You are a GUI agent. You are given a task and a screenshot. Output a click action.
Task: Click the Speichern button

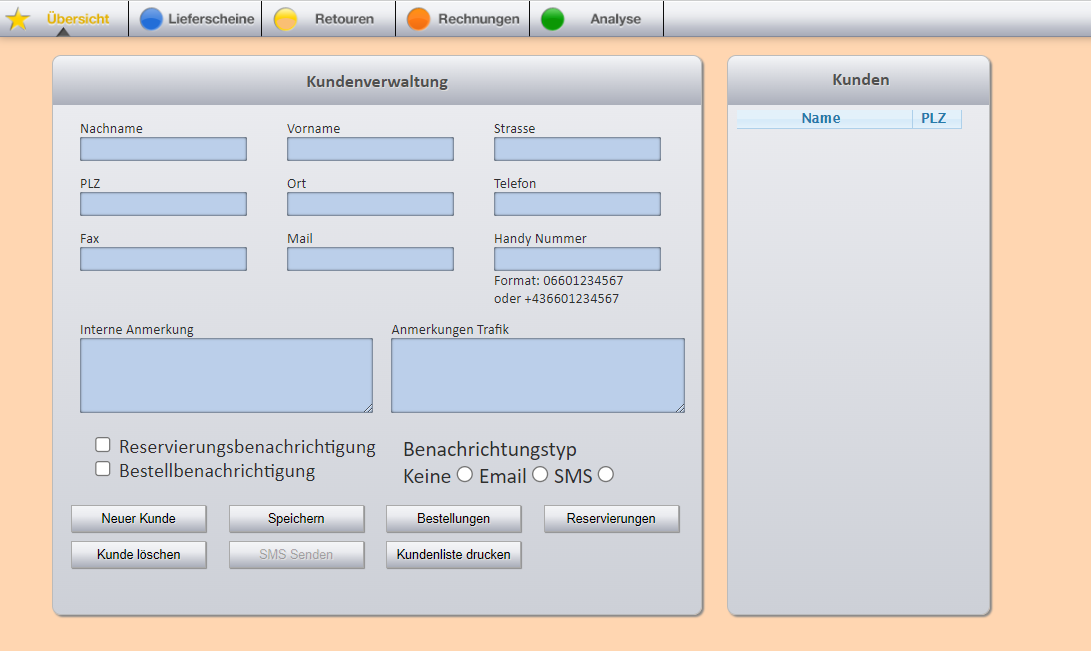point(296,519)
